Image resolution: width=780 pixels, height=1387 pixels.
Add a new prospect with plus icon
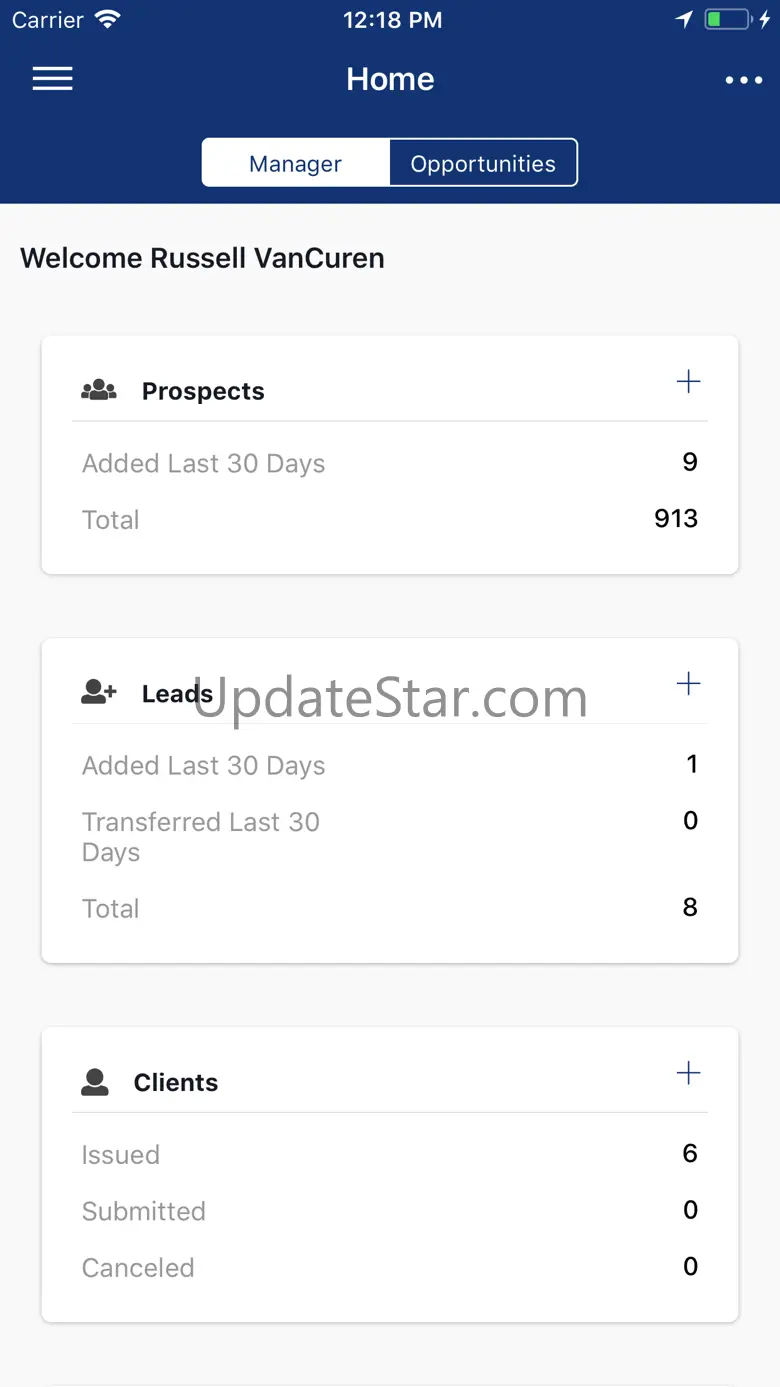[x=688, y=382]
